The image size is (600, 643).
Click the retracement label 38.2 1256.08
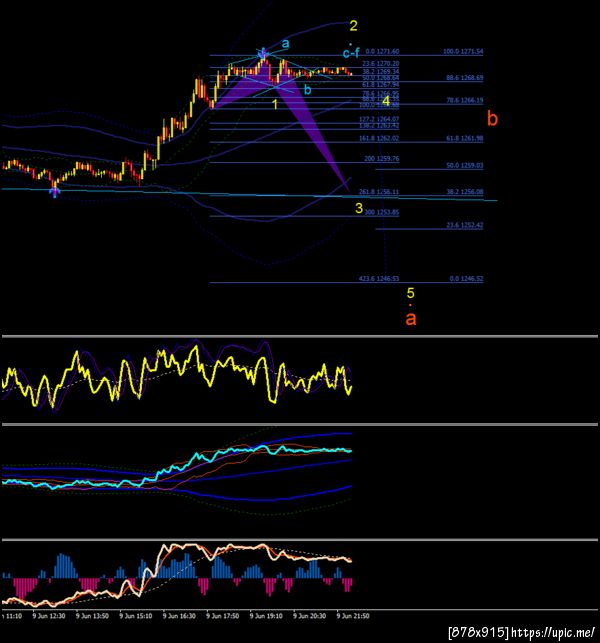tap(465, 192)
